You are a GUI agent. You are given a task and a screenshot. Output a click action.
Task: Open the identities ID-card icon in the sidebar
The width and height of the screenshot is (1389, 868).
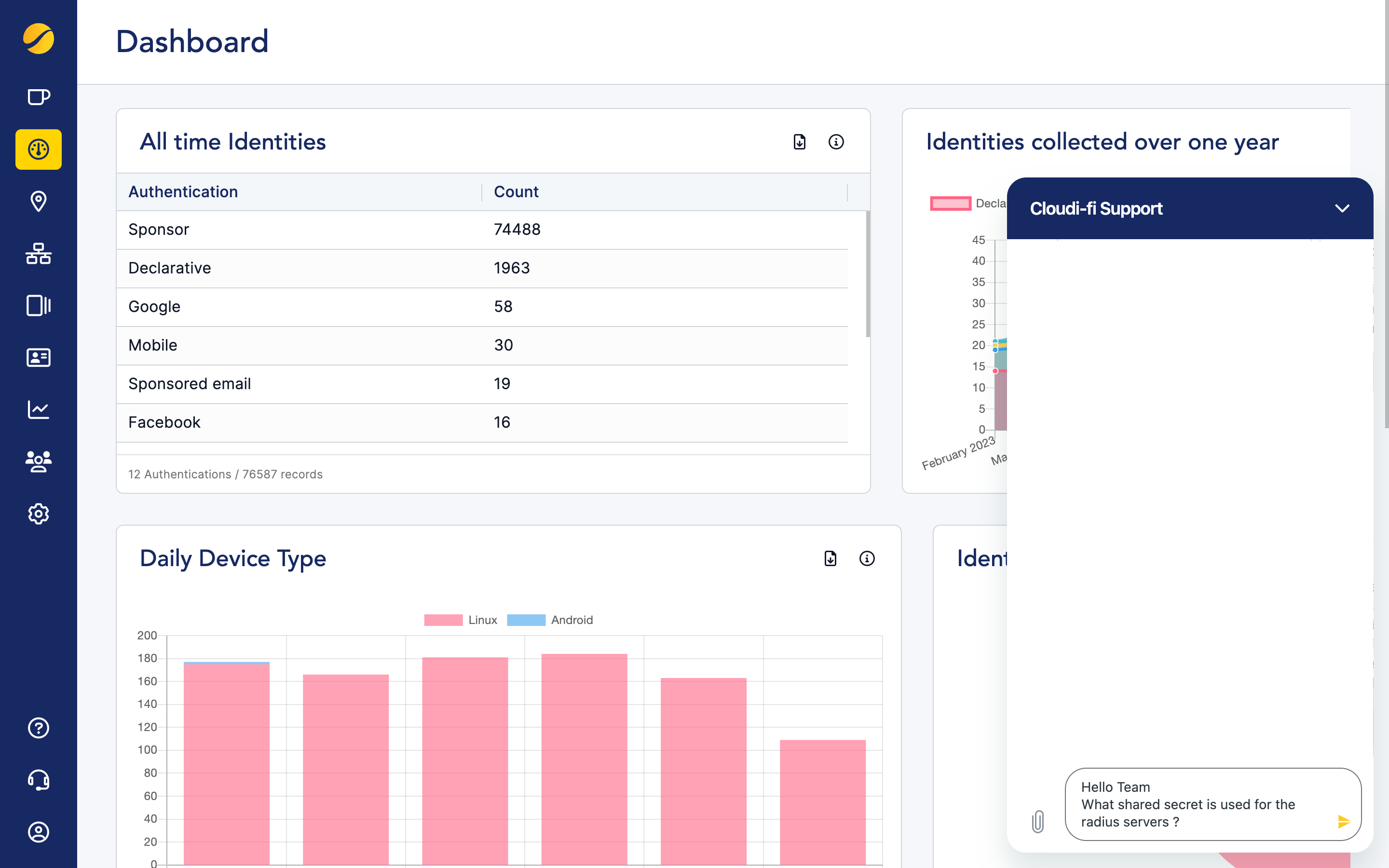coord(38,357)
